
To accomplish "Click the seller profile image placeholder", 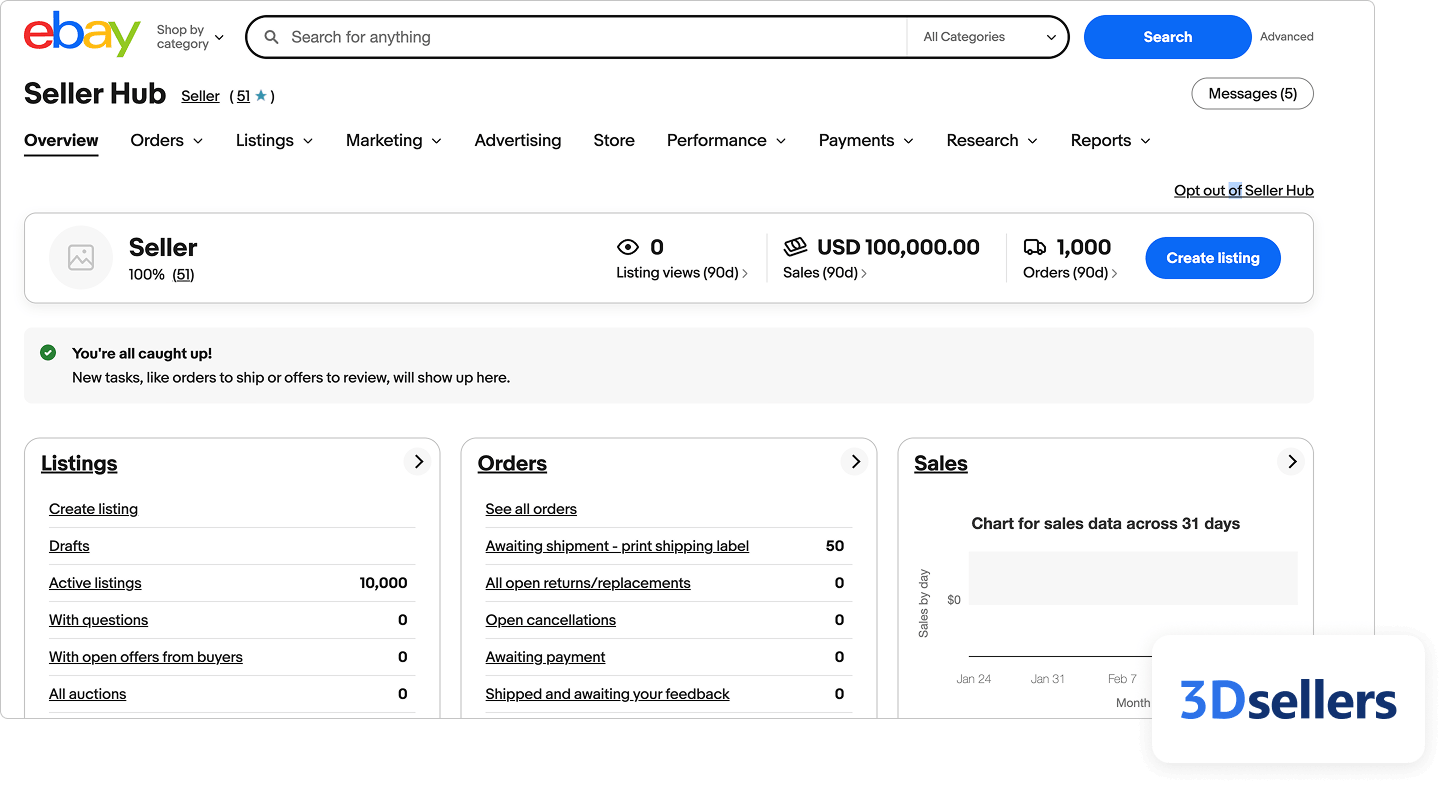I will (x=81, y=257).
